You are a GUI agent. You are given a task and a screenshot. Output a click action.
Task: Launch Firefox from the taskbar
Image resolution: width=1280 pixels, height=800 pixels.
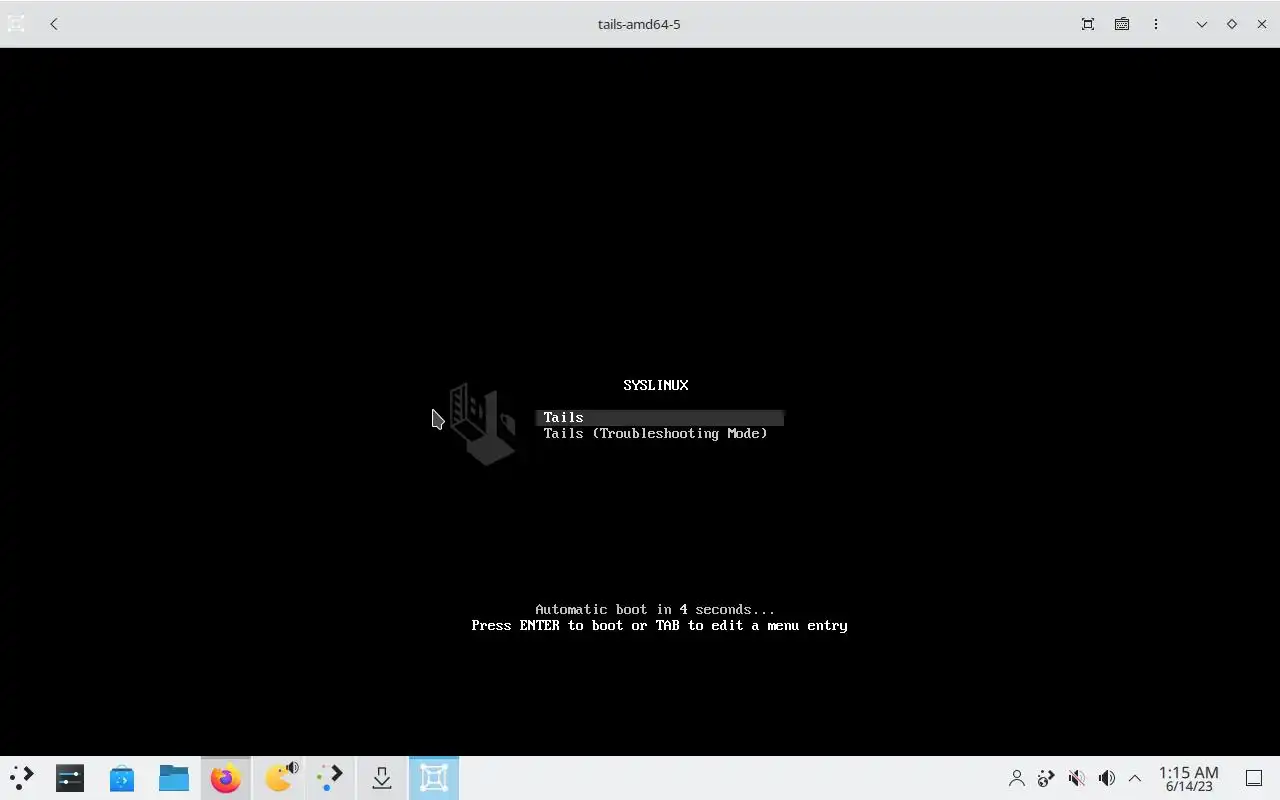tap(226, 778)
